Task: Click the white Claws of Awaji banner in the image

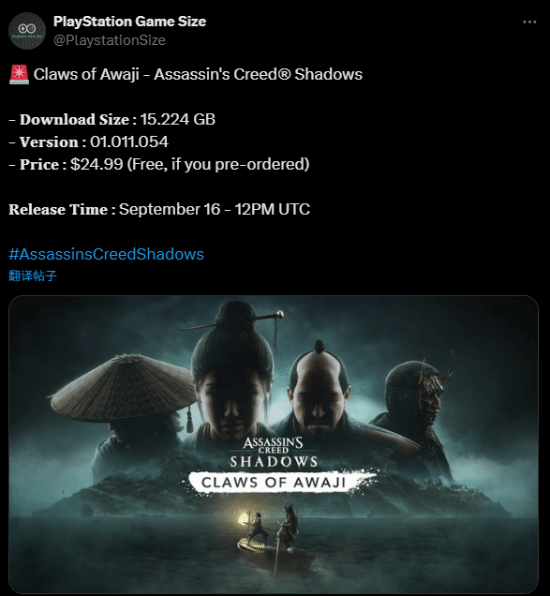Action: [279, 482]
